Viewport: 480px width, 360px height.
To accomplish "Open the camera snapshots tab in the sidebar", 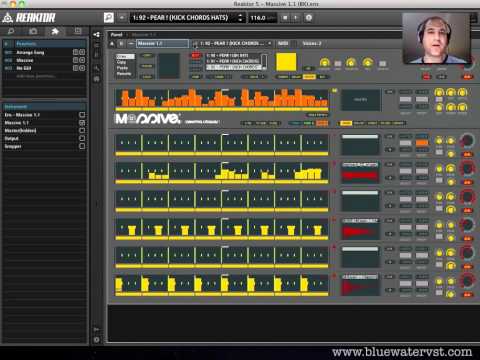I will tap(33, 31).
